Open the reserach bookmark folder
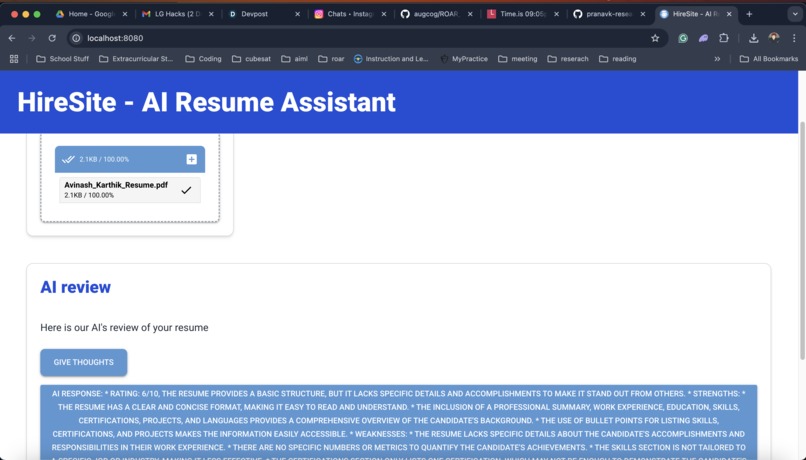 [x=568, y=59]
